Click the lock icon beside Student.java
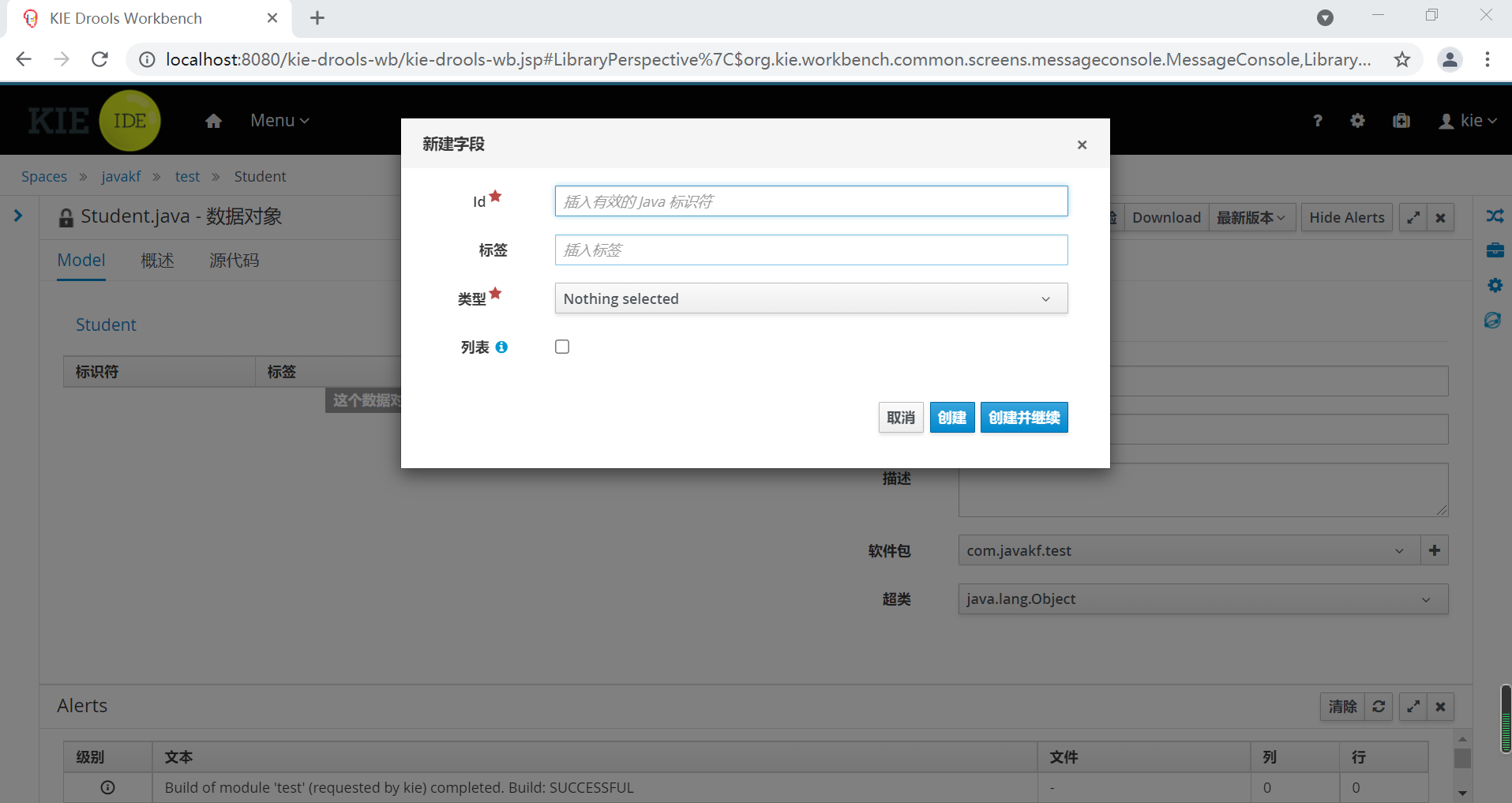 66,218
